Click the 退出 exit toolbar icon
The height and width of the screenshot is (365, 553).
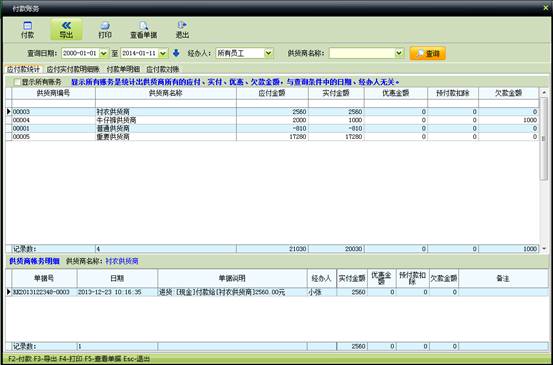point(182,30)
